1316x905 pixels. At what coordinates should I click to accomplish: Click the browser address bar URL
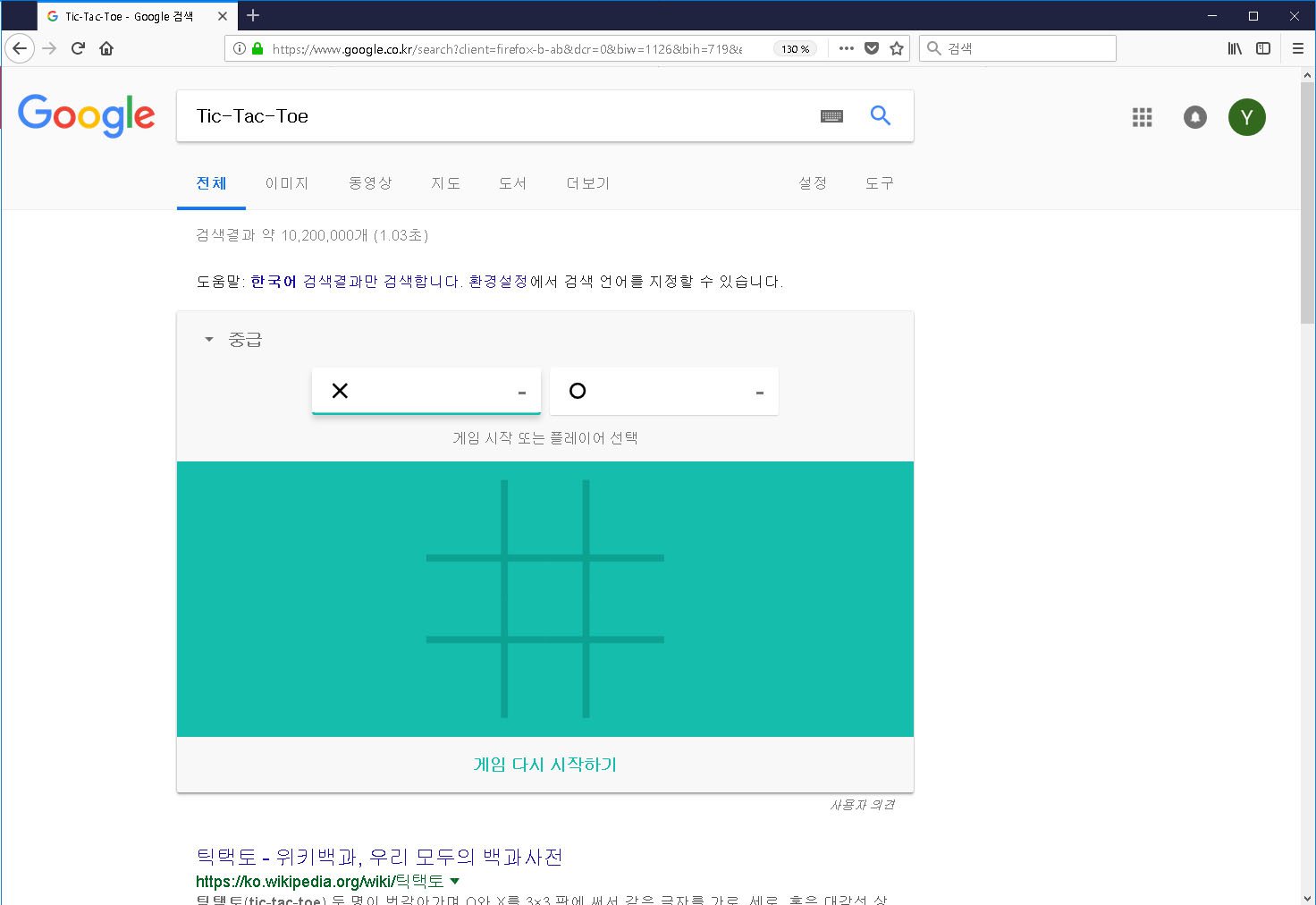pos(507,49)
